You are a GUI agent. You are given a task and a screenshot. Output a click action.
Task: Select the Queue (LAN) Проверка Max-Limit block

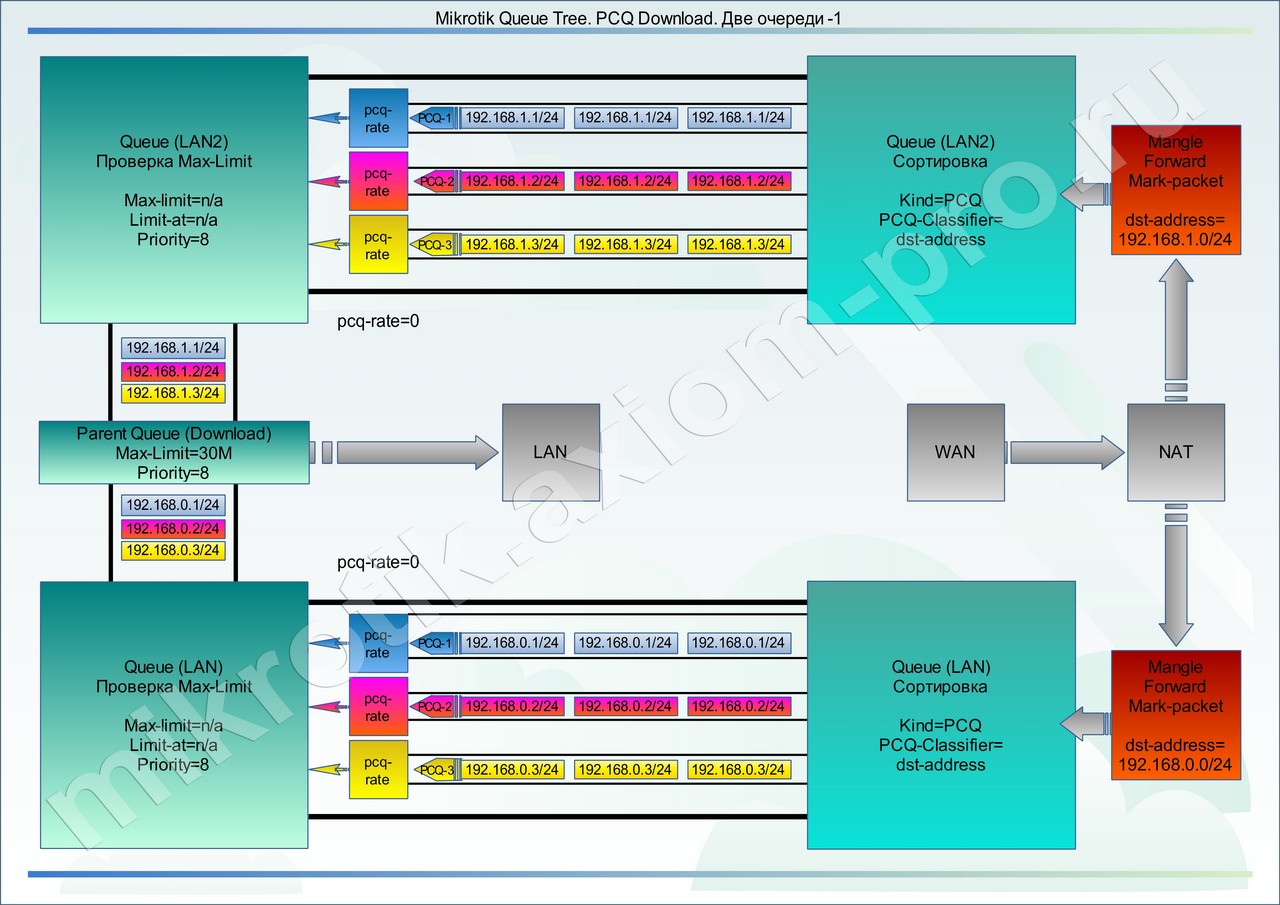point(174,715)
